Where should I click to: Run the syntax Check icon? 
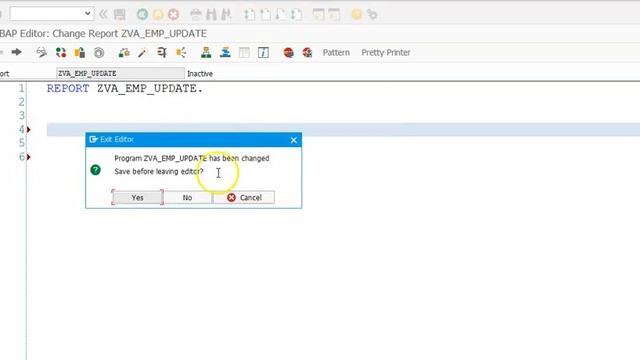click(124, 52)
